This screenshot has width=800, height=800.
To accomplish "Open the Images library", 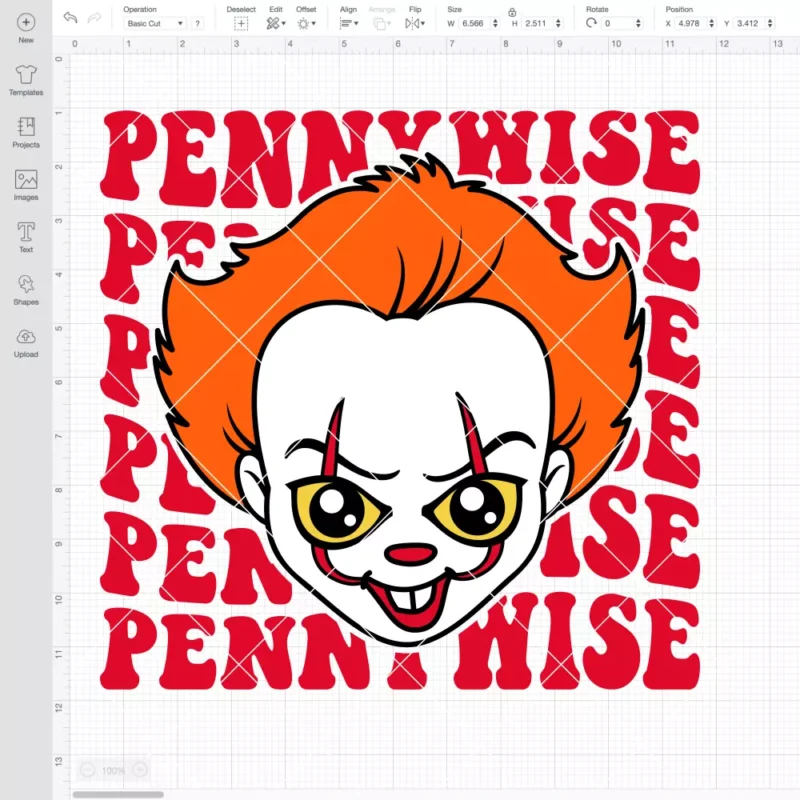I will 26,185.
